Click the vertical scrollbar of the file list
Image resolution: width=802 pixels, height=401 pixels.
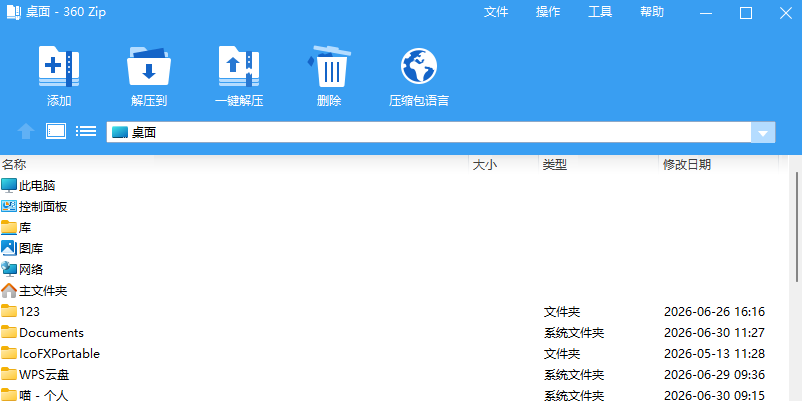pos(797,227)
